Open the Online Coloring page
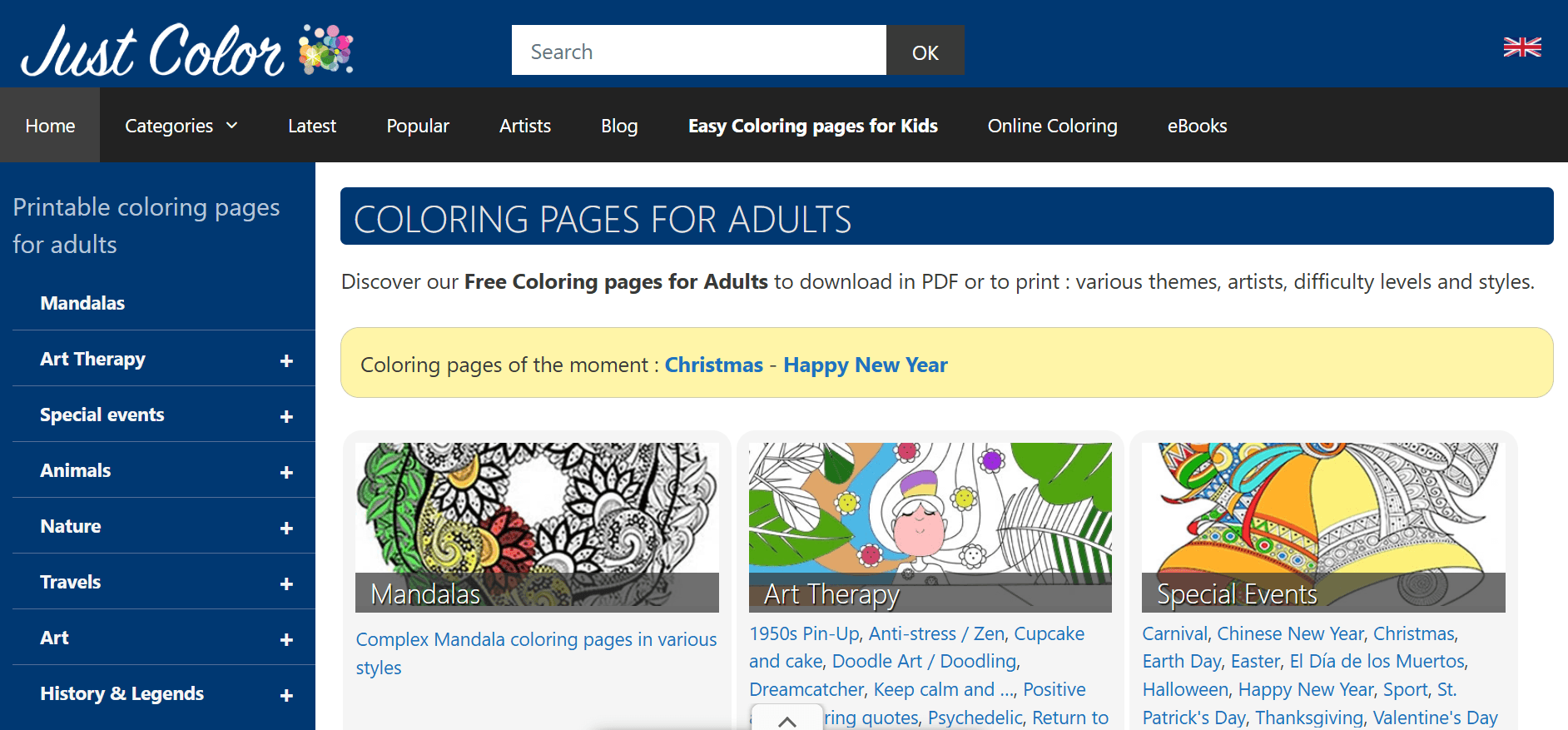Viewport: 1568px width, 730px height. pos(1052,126)
